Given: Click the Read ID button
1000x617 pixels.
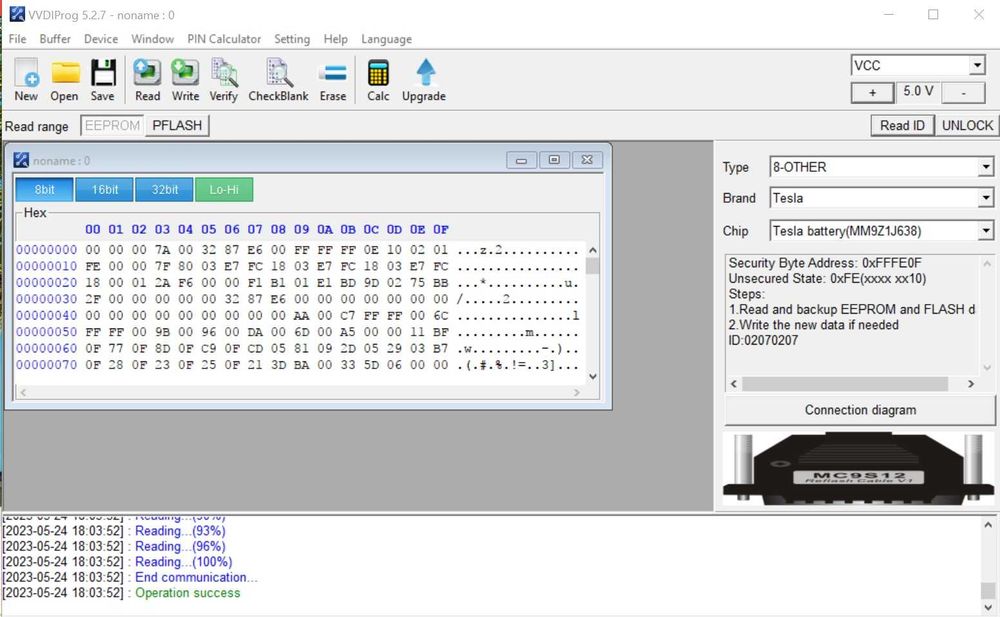Looking at the screenshot, I should (902, 126).
